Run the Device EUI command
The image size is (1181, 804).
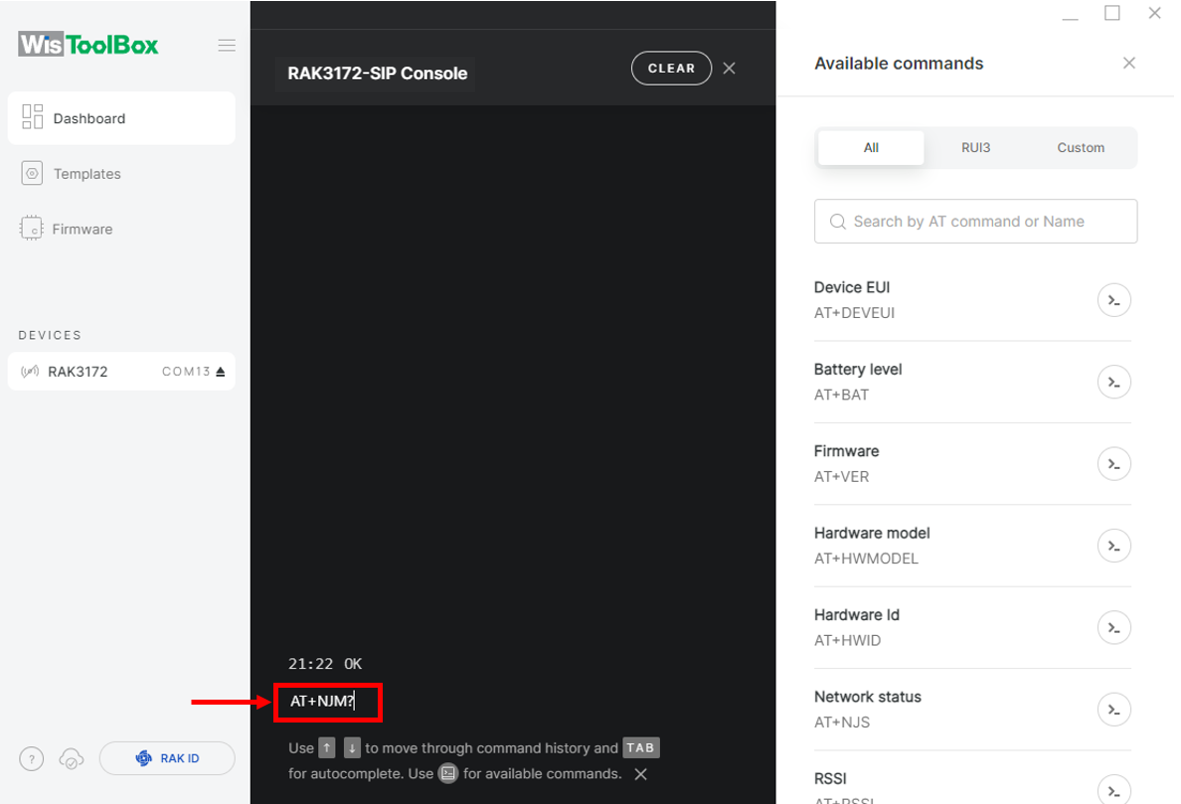[1114, 301]
